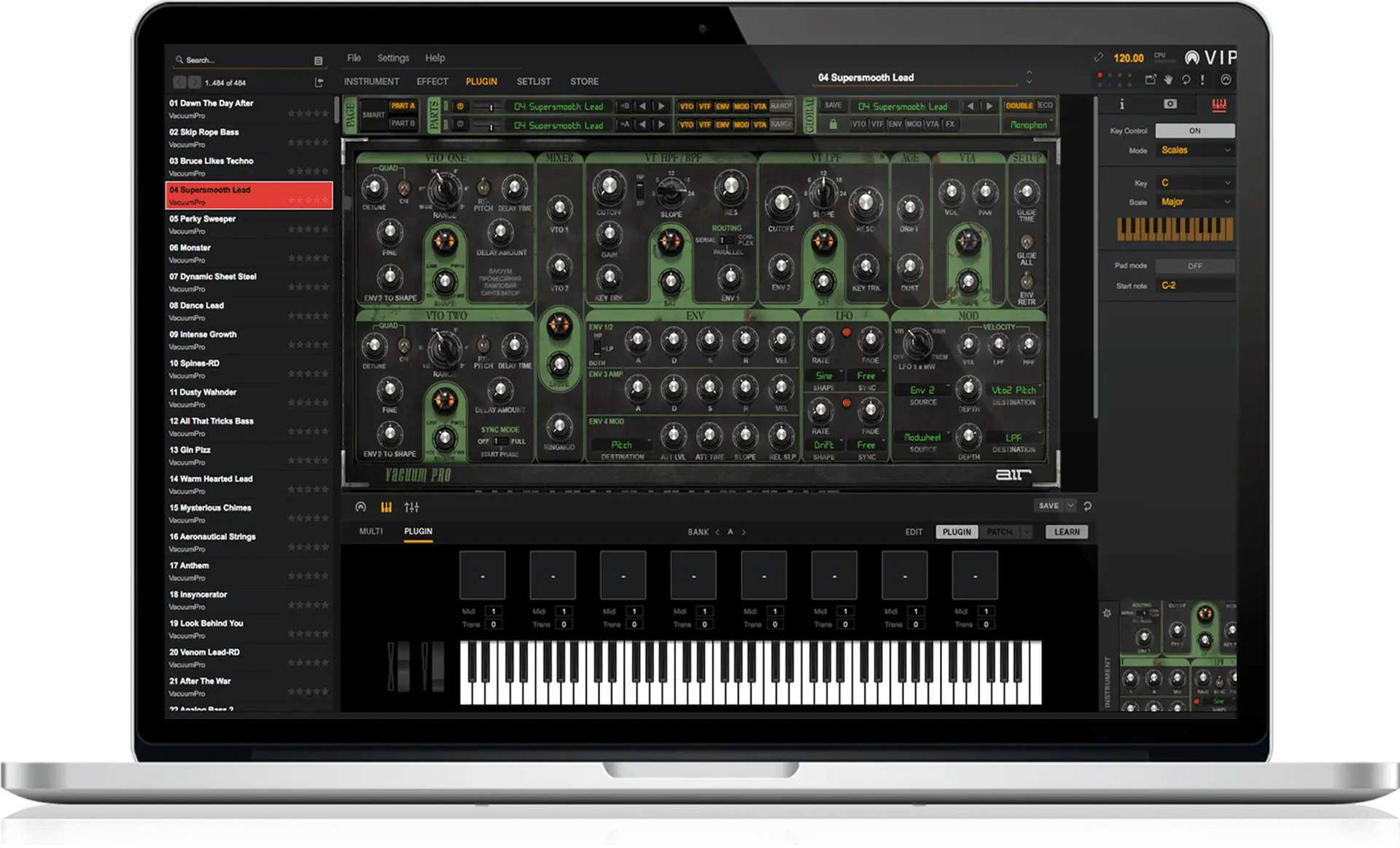1400x848 pixels.
Task: Open the Scale Major dropdown
Action: [1196, 202]
